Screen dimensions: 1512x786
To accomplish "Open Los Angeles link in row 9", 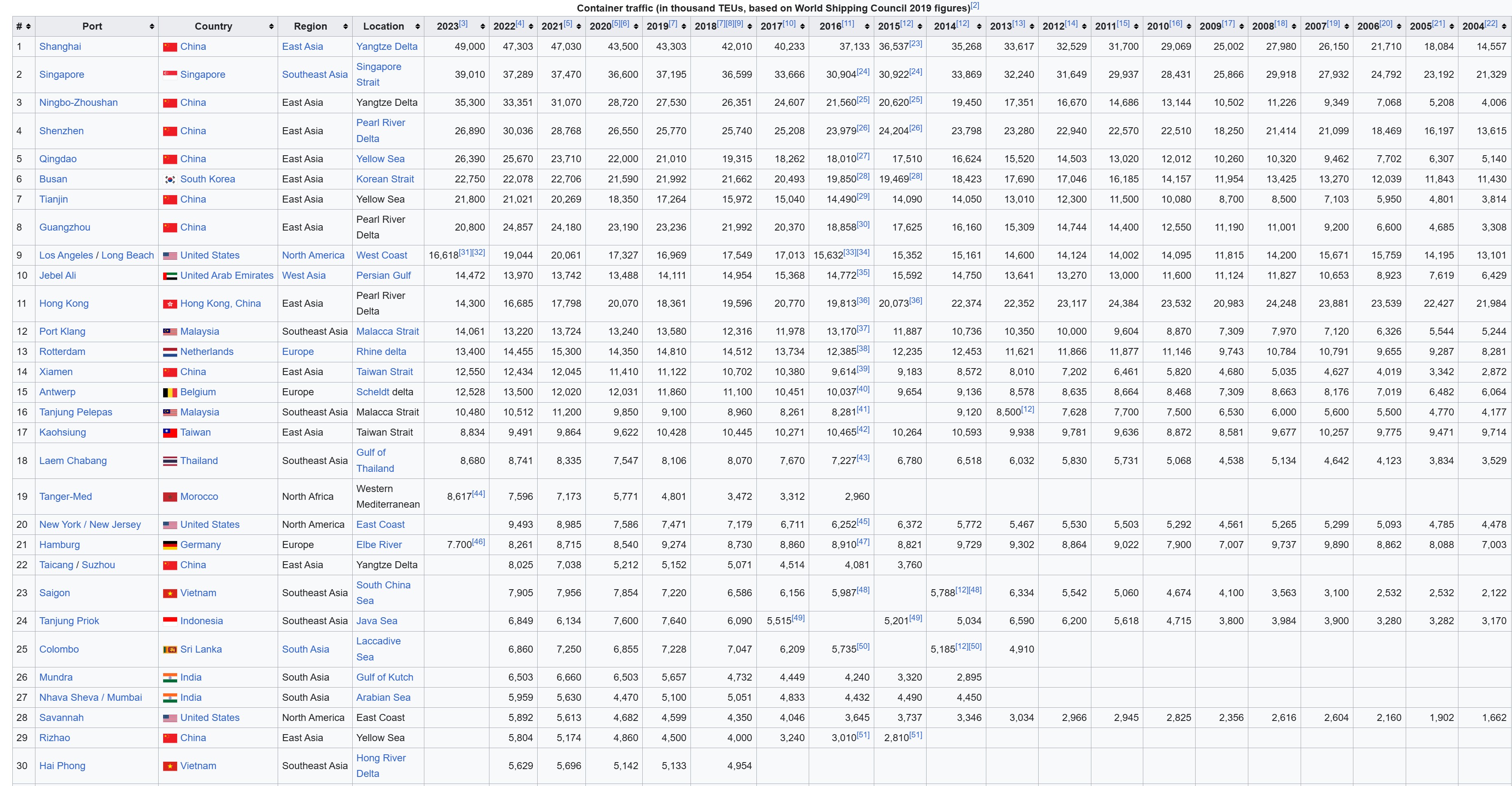I will [x=66, y=256].
